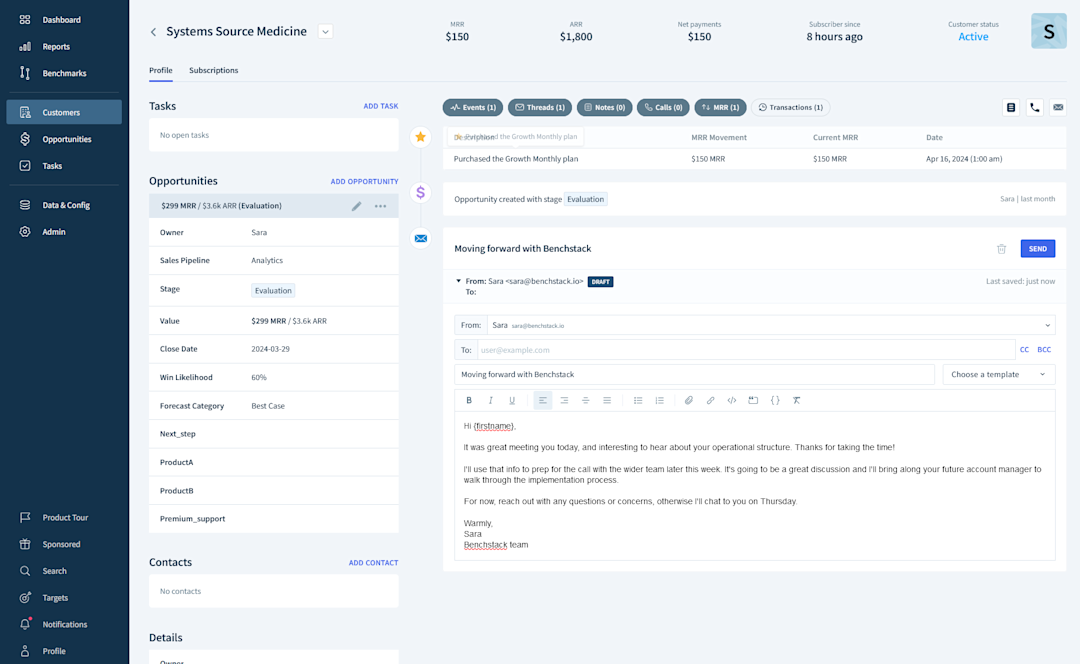Send the draft email
The image size is (1080, 664).
[x=1037, y=249]
